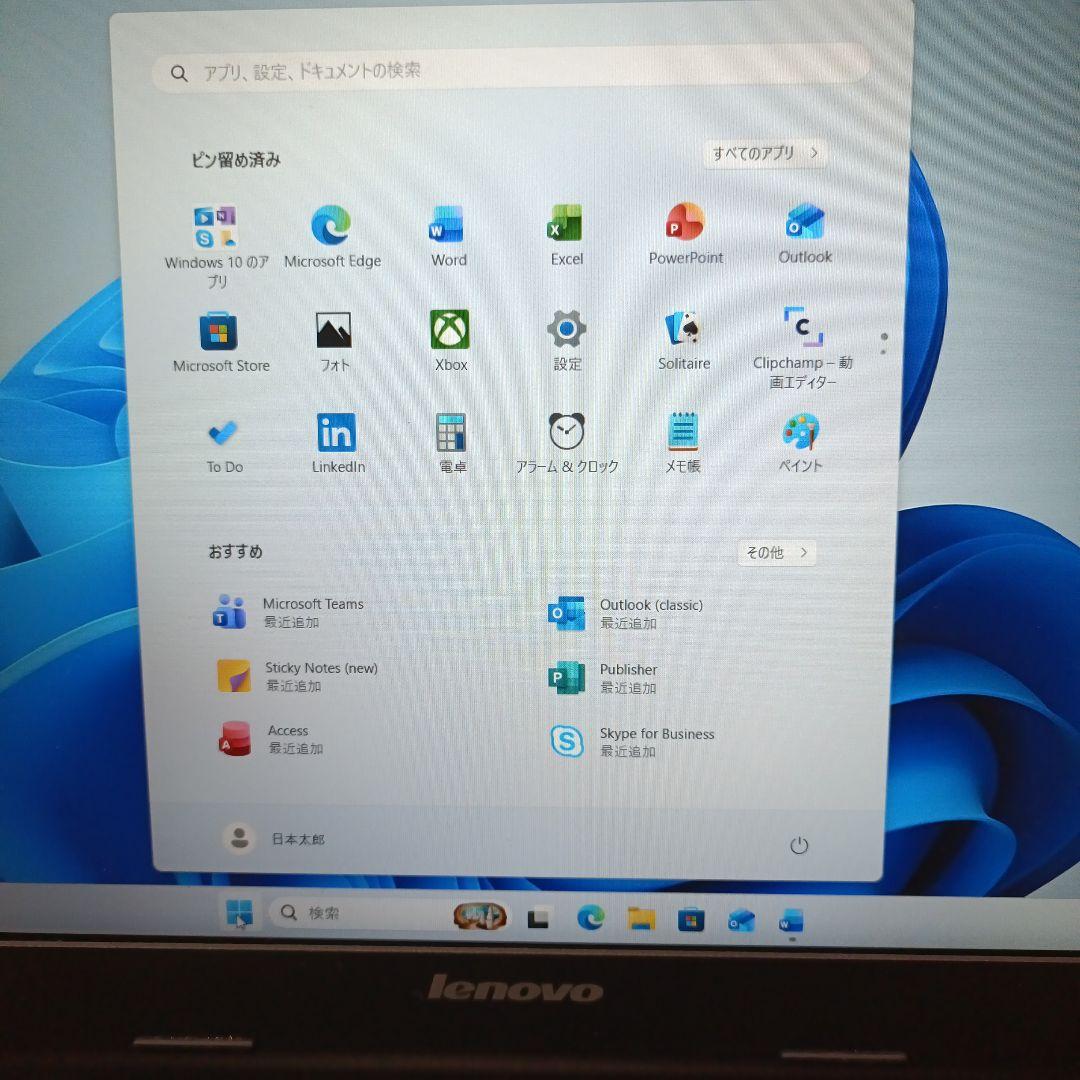Viewport: 1080px width, 1080px height.
Task: Open recommended Publisher app
Action: click(x=602, y=678)
